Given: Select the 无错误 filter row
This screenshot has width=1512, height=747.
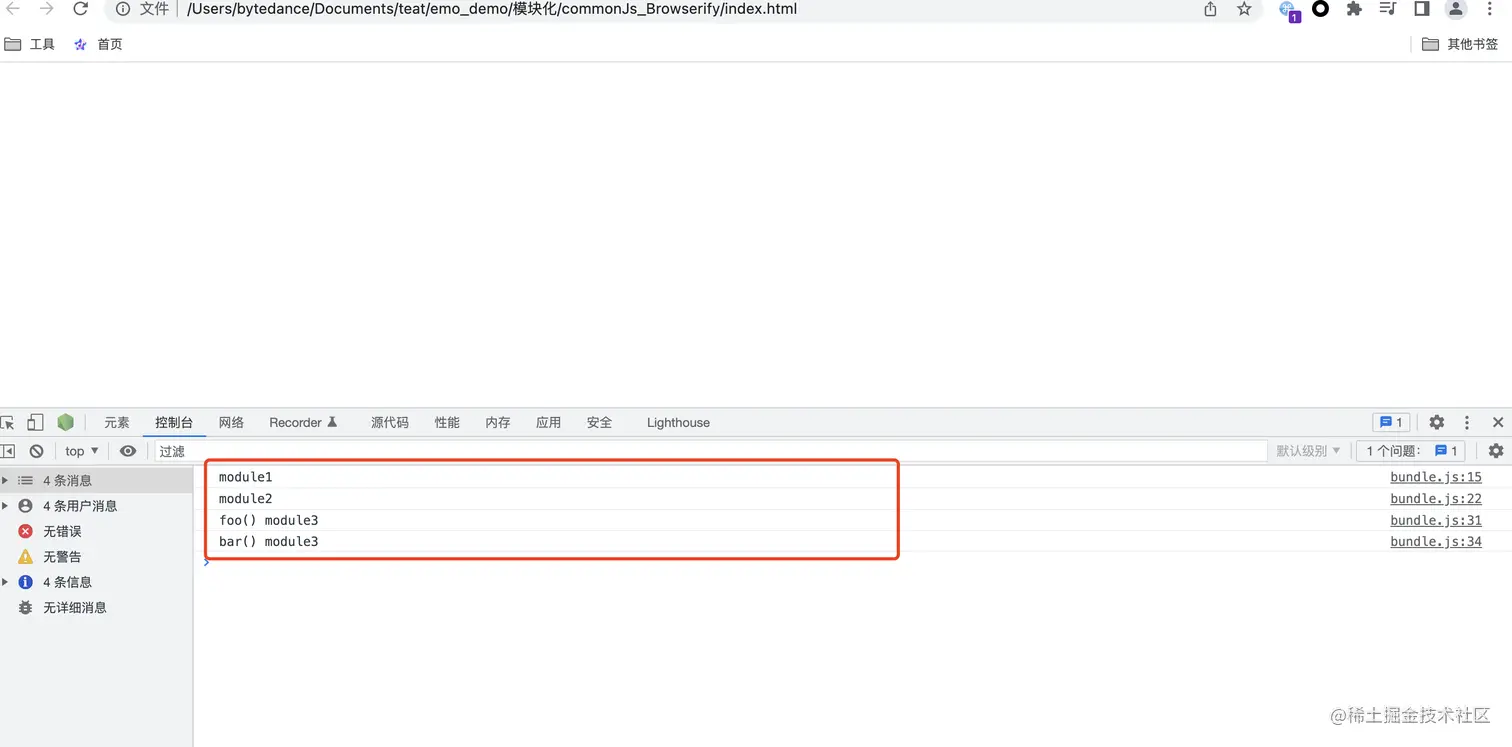Looking at the screenshot, I should click(x=96, y=531).
